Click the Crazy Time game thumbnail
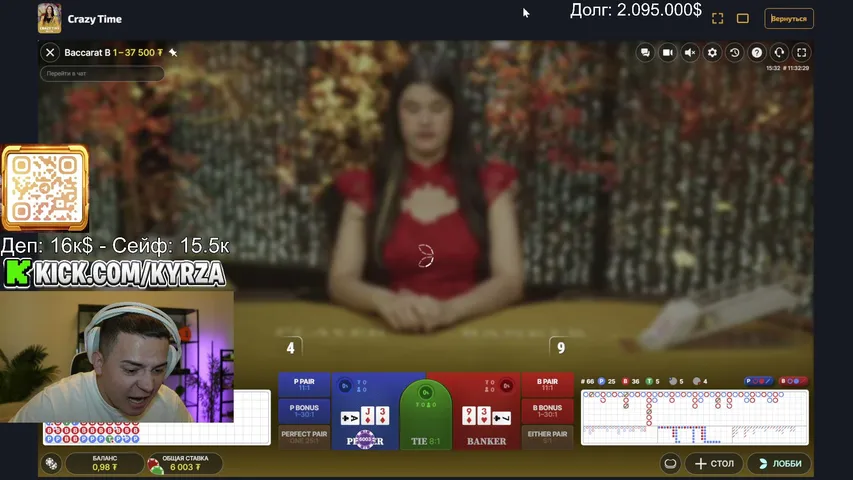 click(50, 18)
